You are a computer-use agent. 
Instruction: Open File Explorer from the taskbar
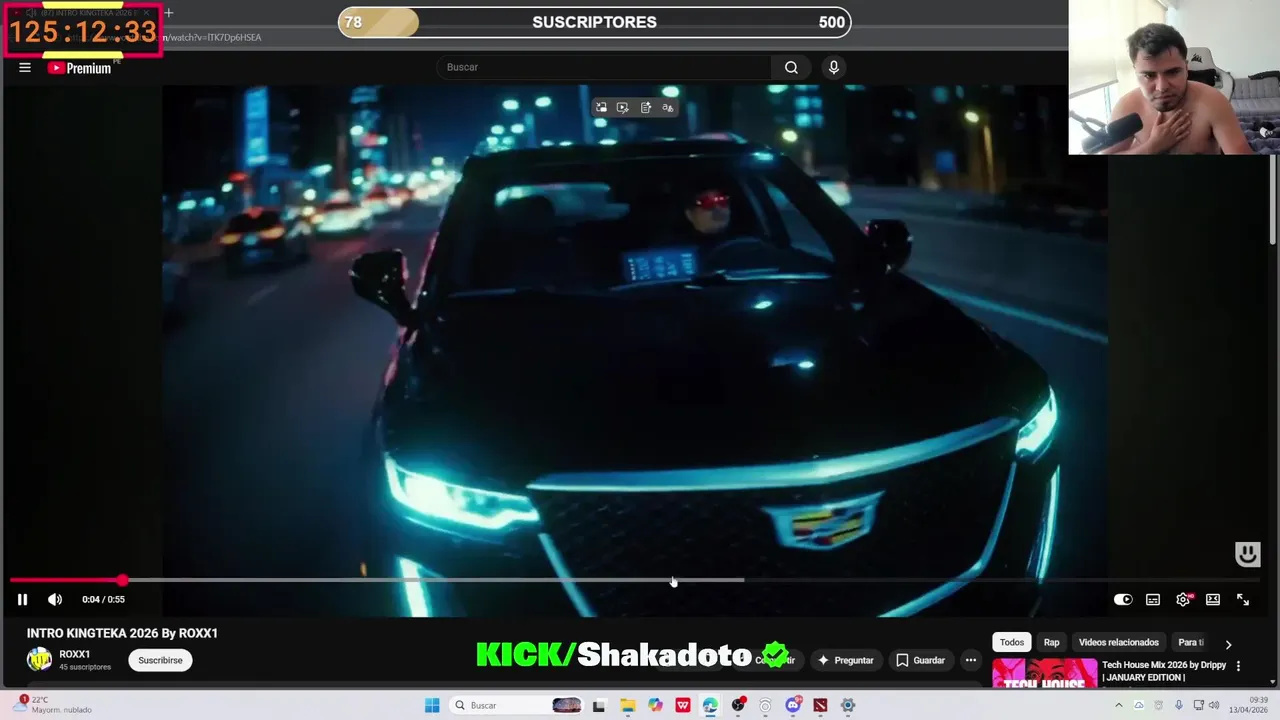click(627, 705)
